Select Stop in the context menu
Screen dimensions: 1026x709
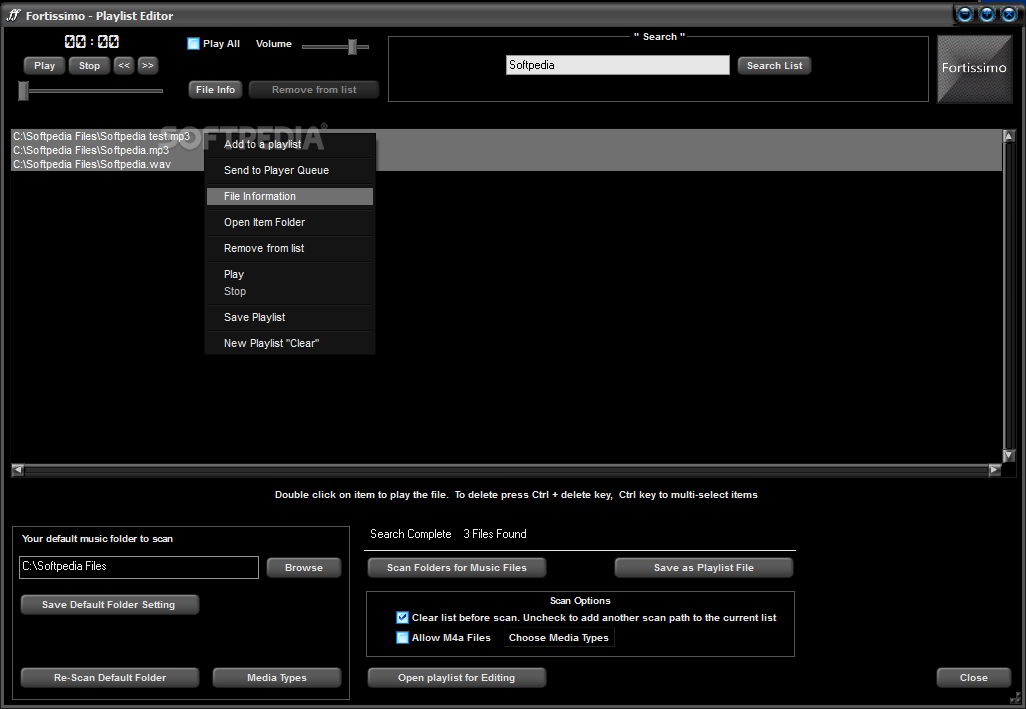(x=290, y=292)
